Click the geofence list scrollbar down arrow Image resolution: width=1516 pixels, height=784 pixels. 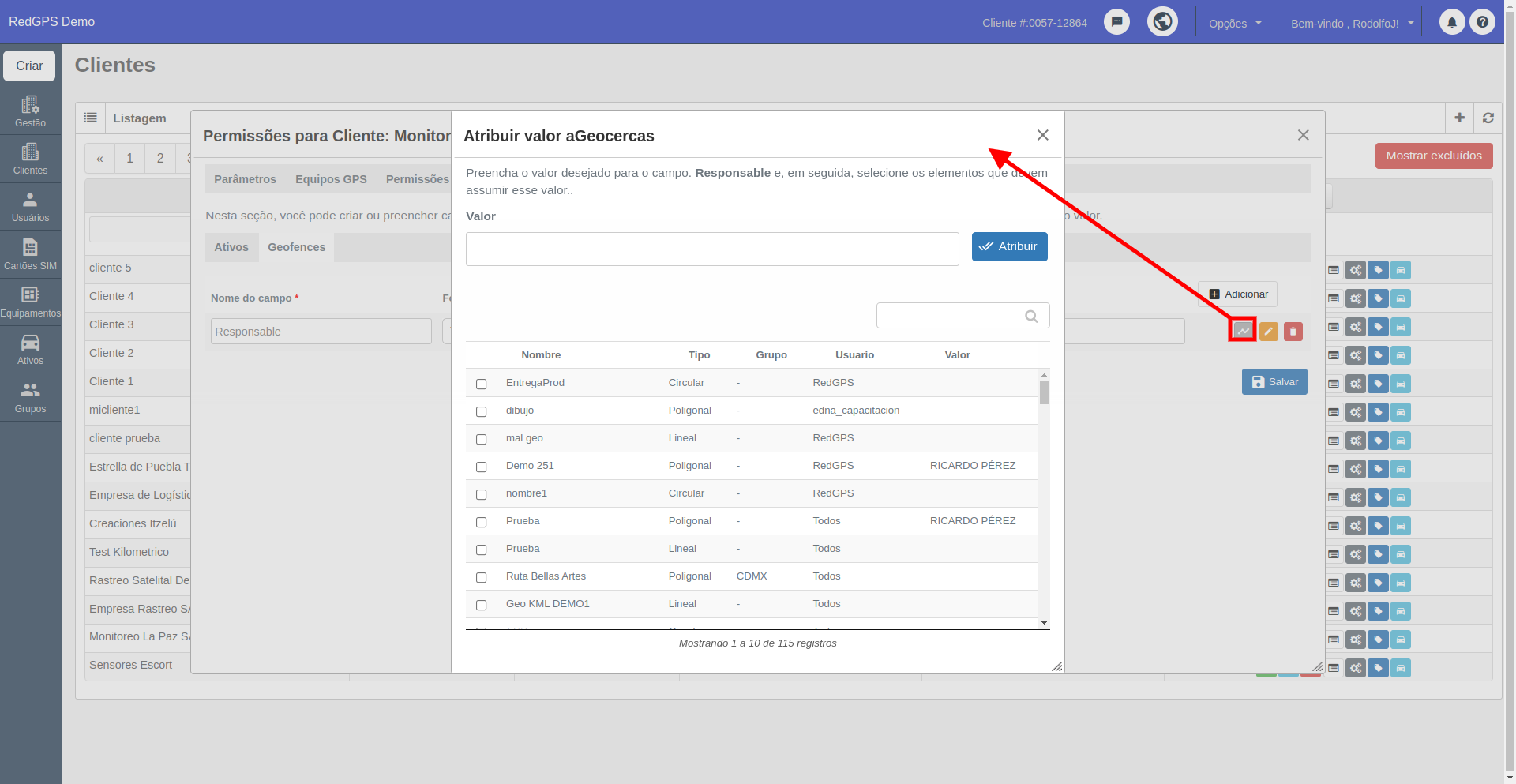(x=1044, y=623)
